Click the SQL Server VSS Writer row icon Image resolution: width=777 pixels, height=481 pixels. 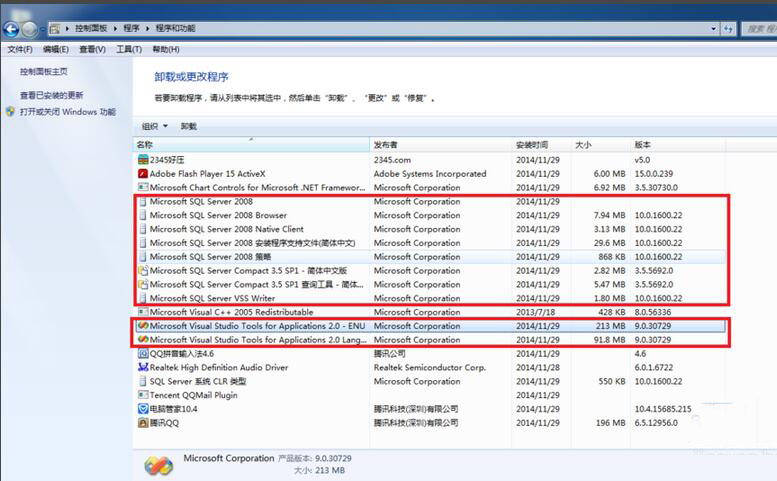pyautogui.click(x=143, y=298)
